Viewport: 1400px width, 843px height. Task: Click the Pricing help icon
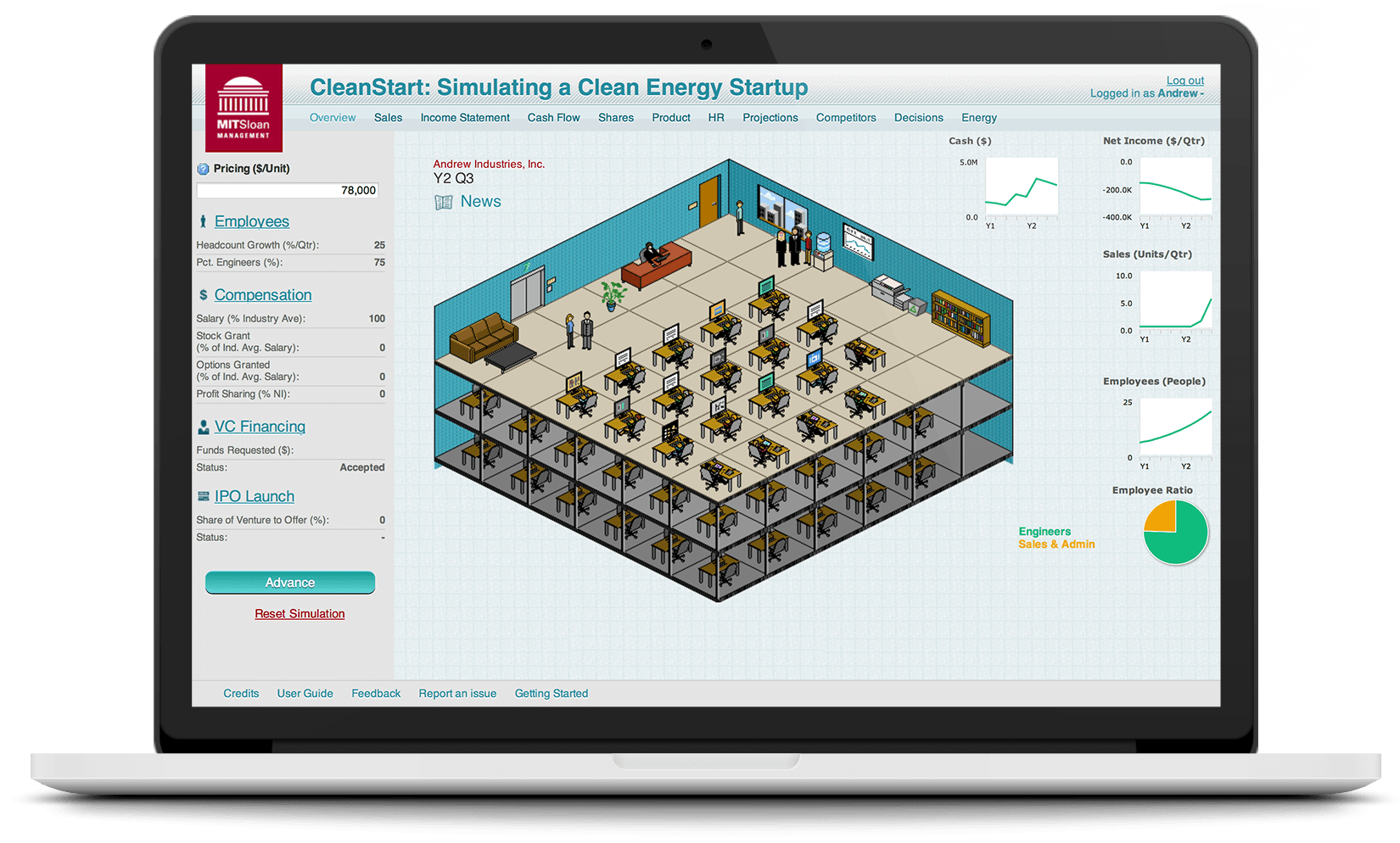click(203, 169)
